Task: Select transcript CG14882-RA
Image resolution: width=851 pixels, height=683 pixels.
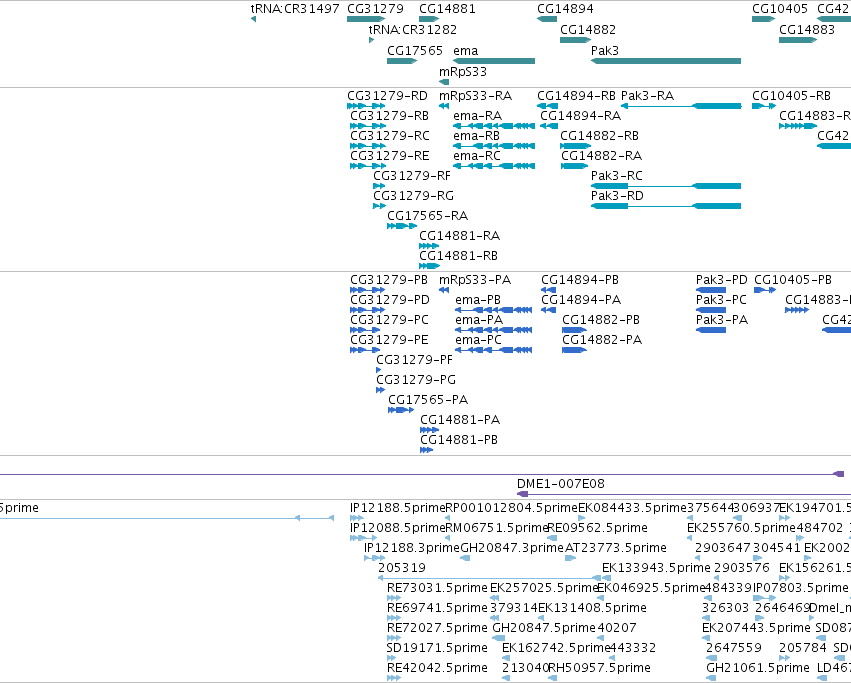Action: pyautogui.click(x=575, y=166)
